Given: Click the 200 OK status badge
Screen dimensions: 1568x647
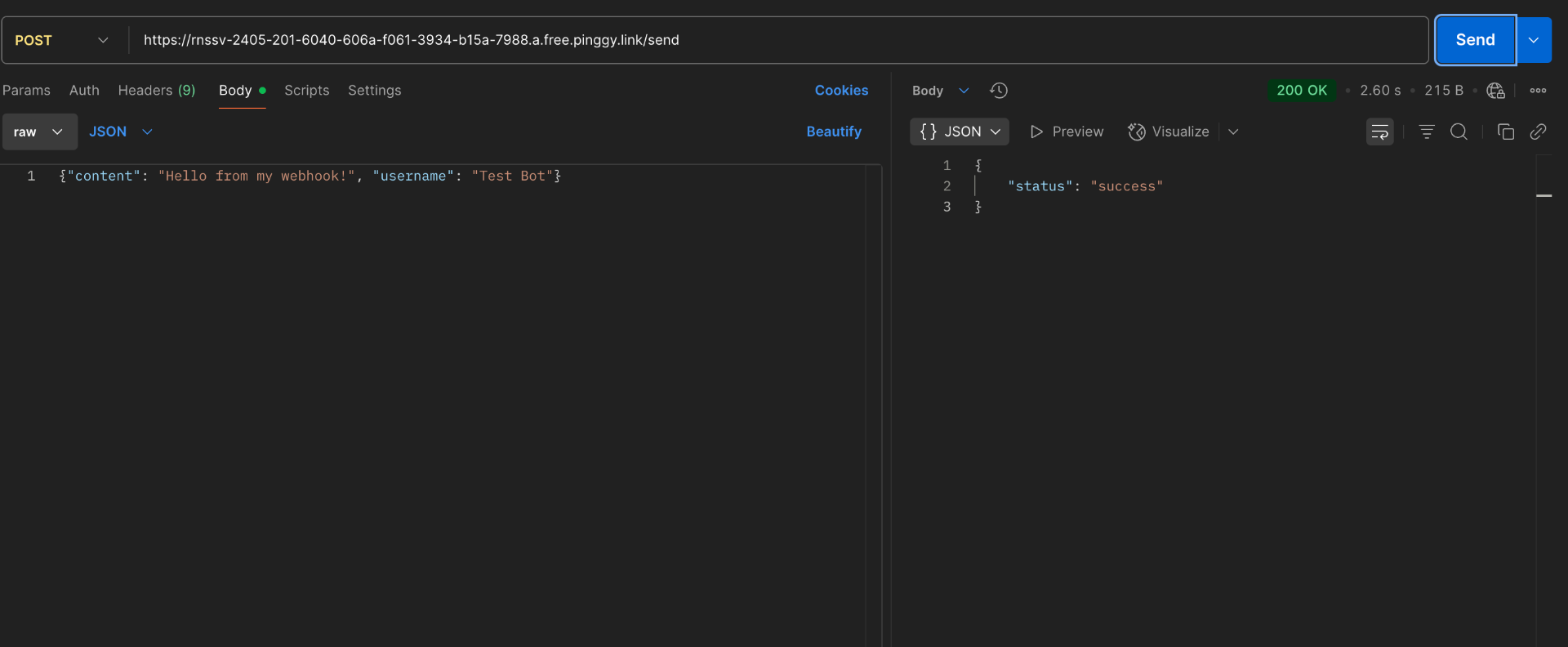Looking at the screenshot, I should click(x=1302, y=91).
